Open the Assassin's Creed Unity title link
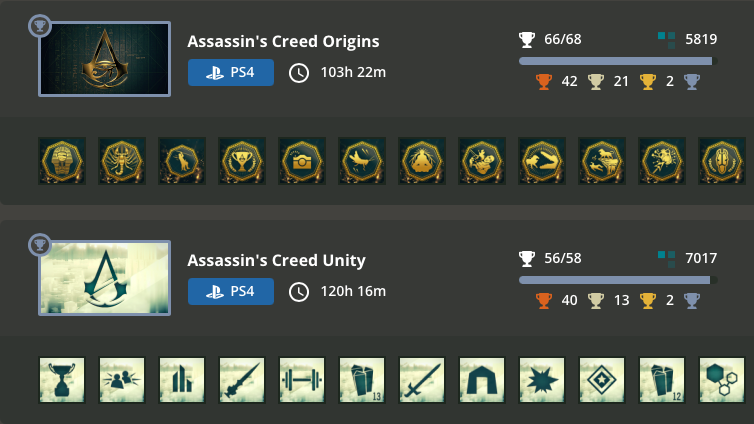Image resolution: width=754 pixels, height=424 pixels. coord(276,261)
